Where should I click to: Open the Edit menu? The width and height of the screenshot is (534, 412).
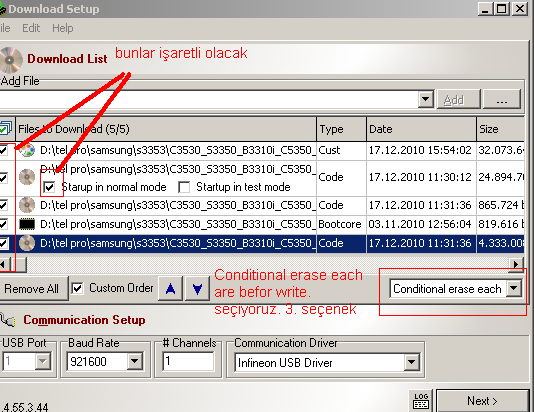[x=31, y=28]
